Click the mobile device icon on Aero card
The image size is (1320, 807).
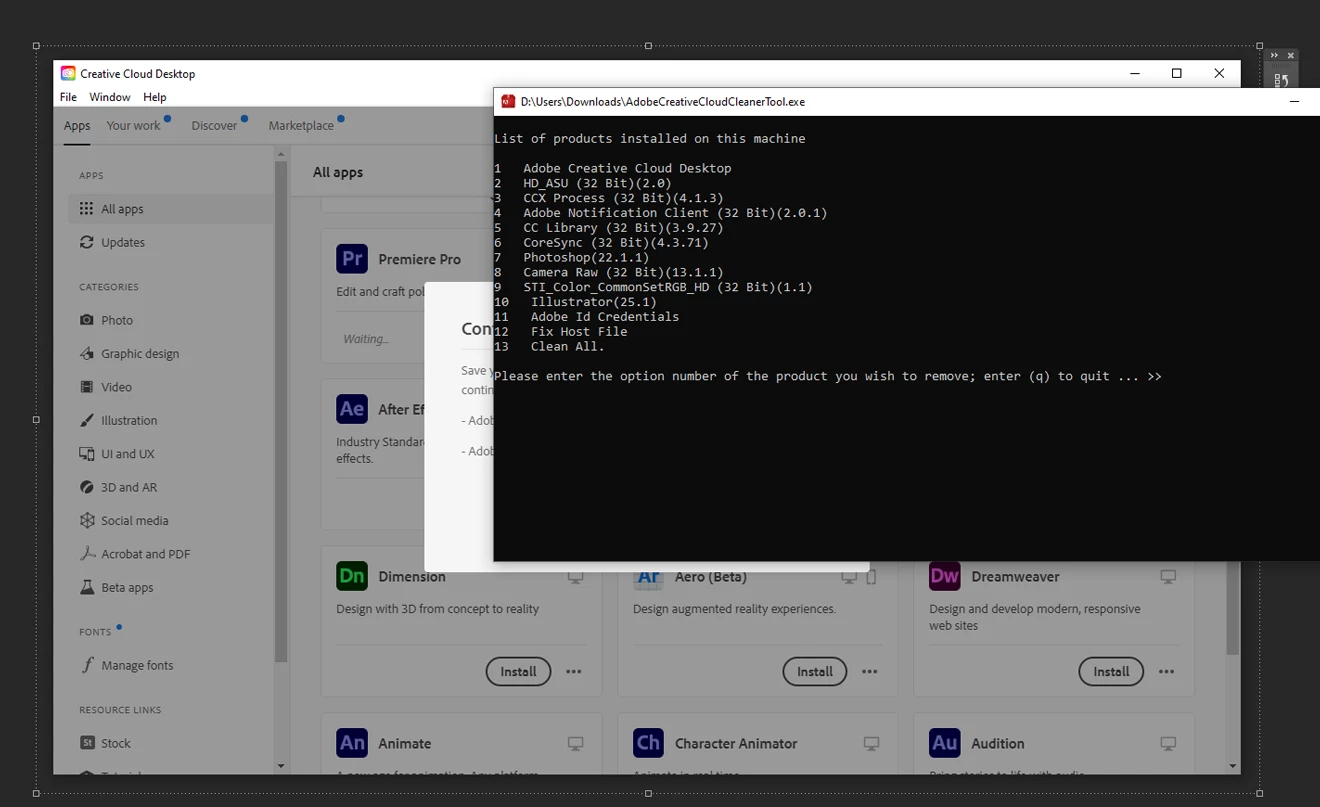(870, 577)
